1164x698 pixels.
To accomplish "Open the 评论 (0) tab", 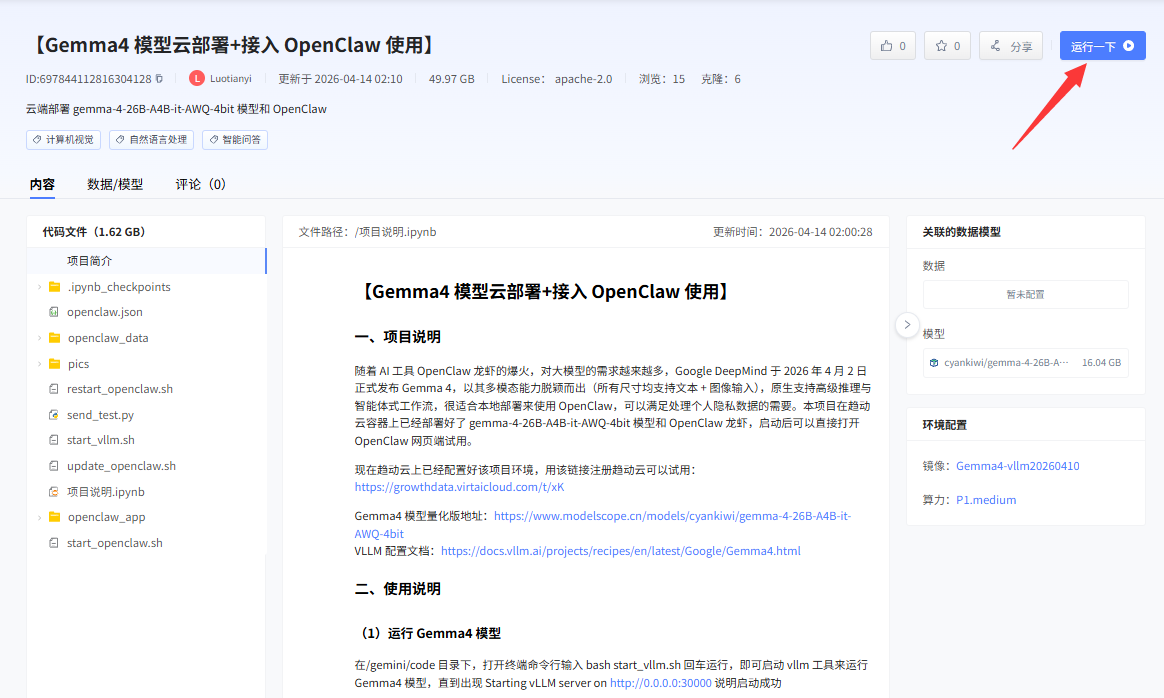I will [200, 184].
